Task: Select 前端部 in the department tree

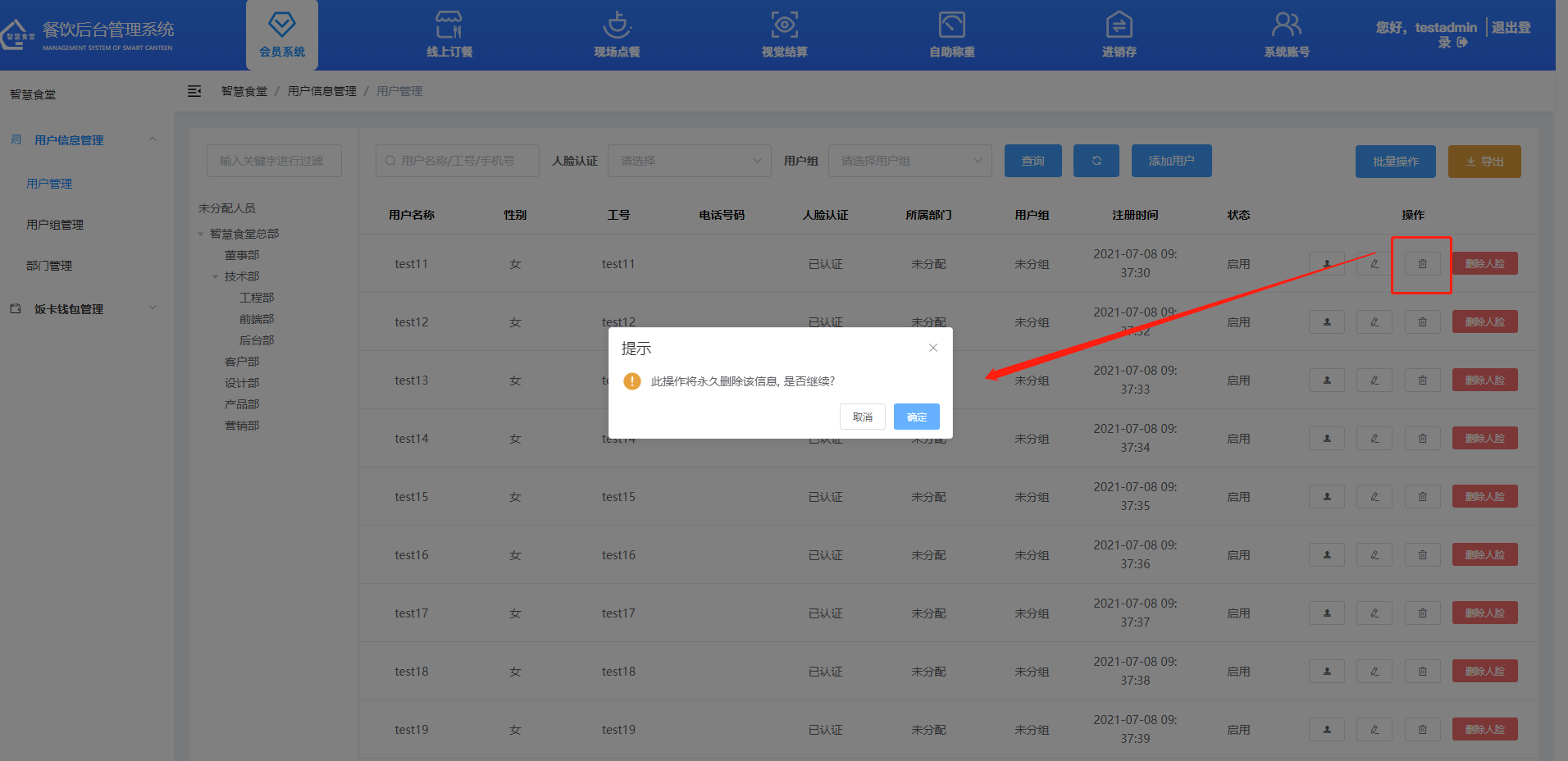Action: [257, 319]
